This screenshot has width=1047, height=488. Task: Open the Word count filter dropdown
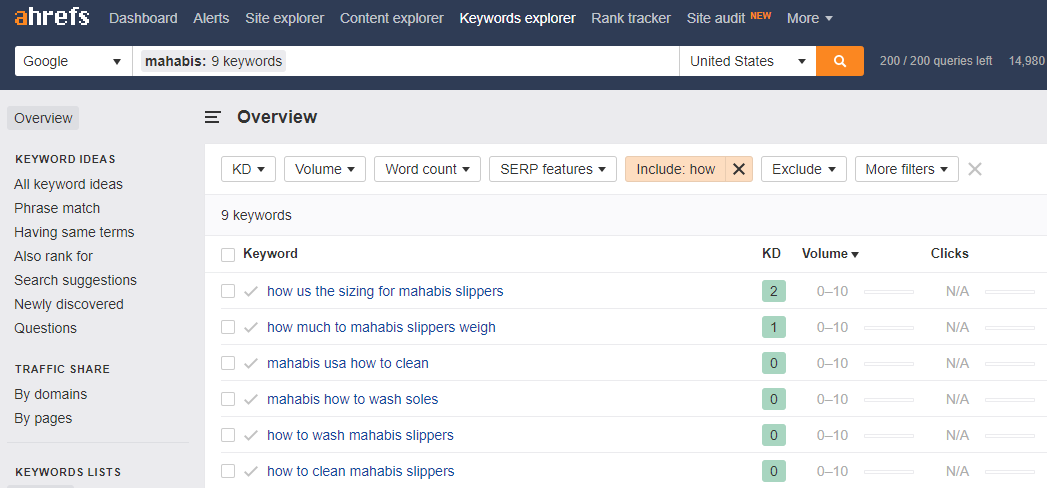click(x=427, y=169)
